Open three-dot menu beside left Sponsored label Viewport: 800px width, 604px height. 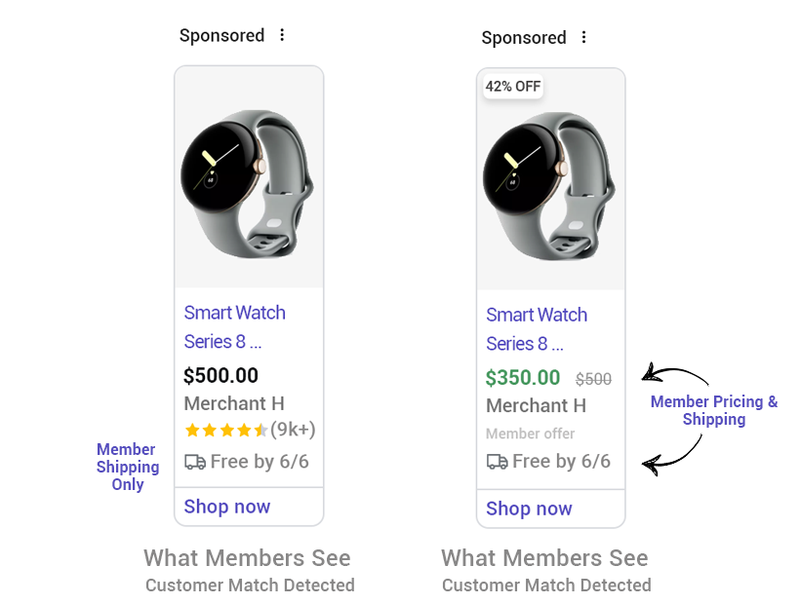coord(282,35)
